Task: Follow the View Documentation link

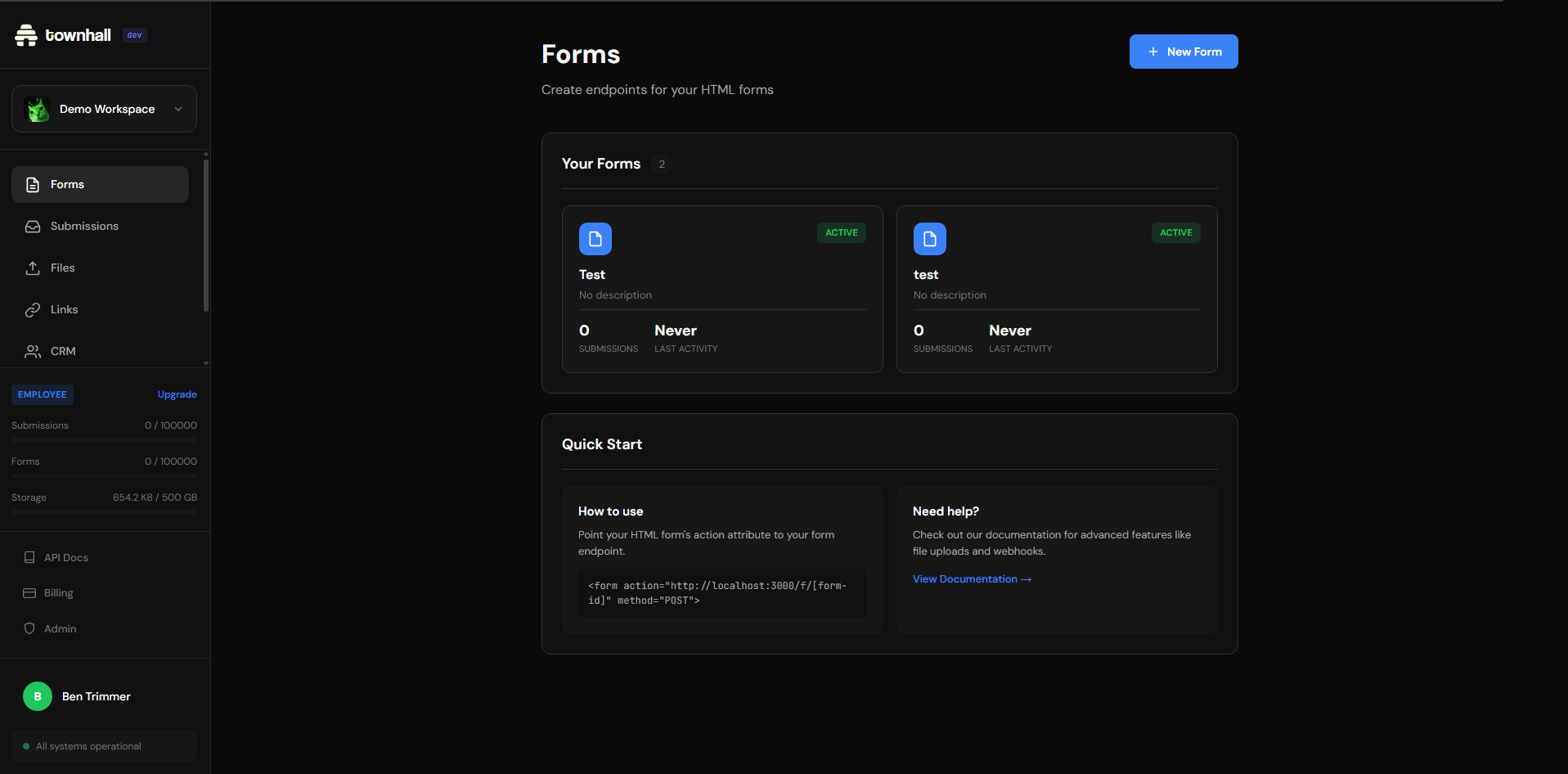Action: [972, 579]
